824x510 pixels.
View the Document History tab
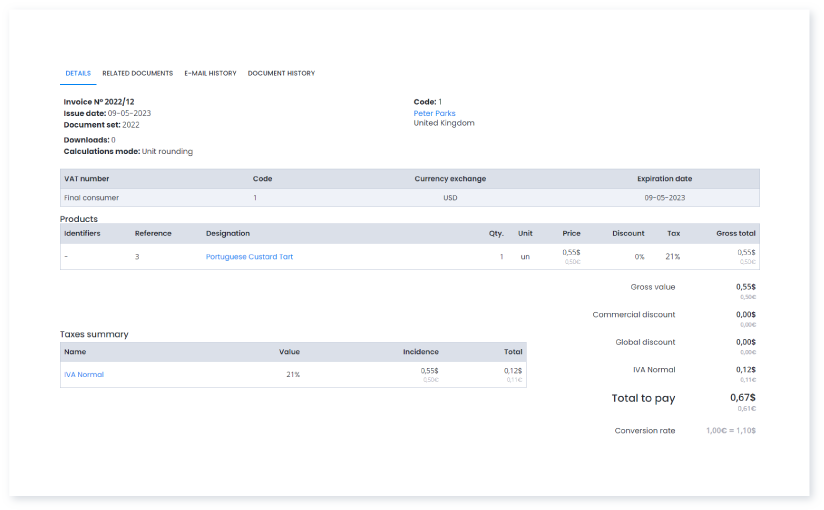click(281, 73)
